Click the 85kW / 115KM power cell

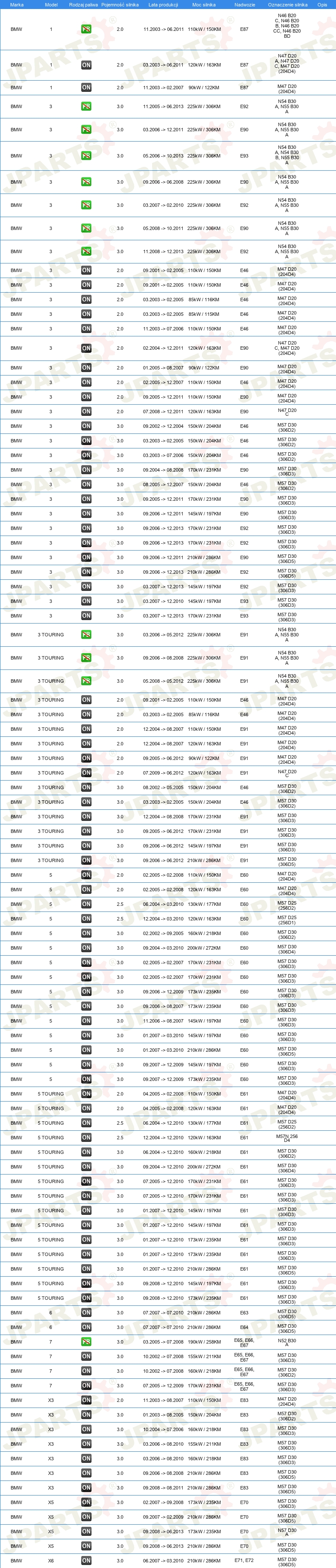coord(204,314)
